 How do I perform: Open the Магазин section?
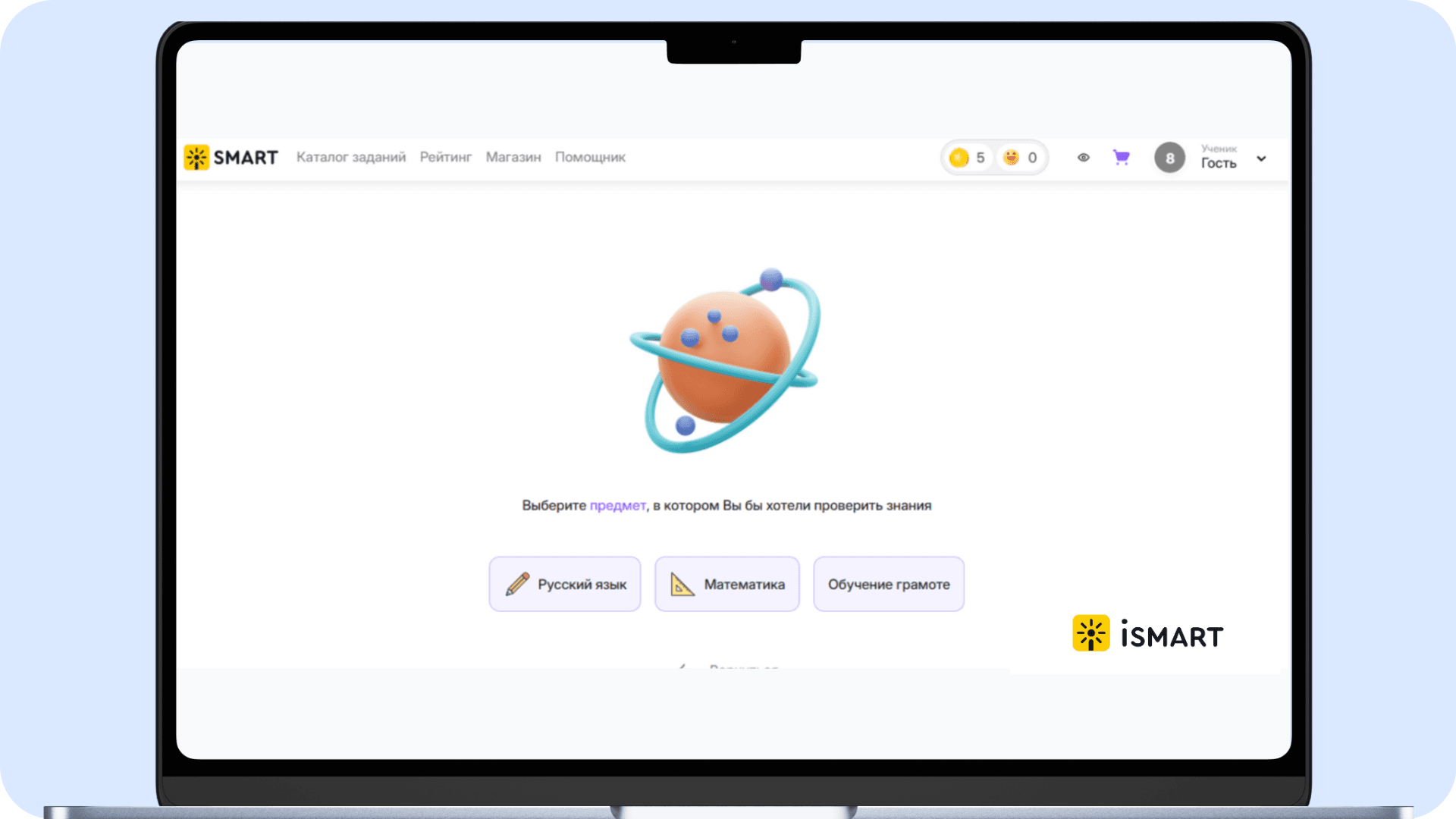click(x=513, y=158)
